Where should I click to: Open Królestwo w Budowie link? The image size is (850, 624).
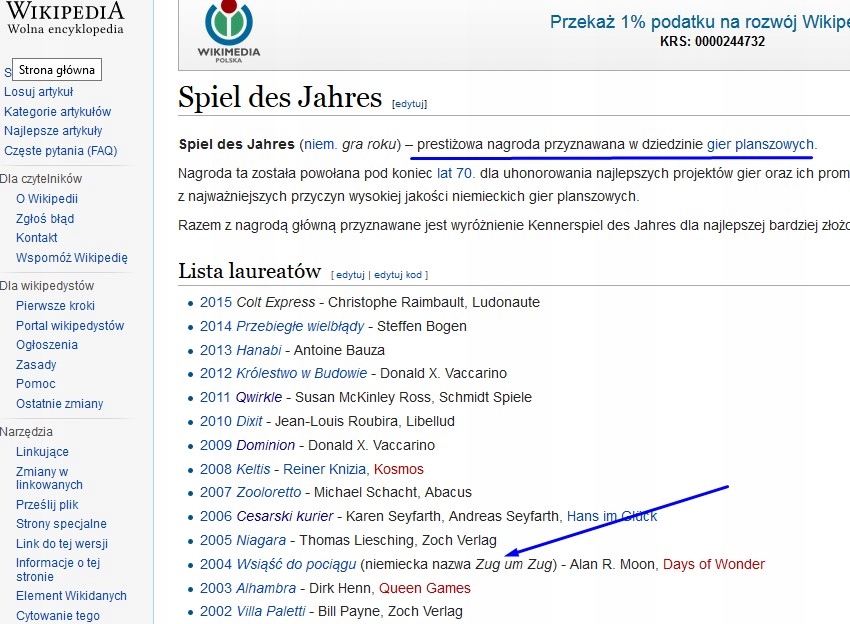[302, 374]
